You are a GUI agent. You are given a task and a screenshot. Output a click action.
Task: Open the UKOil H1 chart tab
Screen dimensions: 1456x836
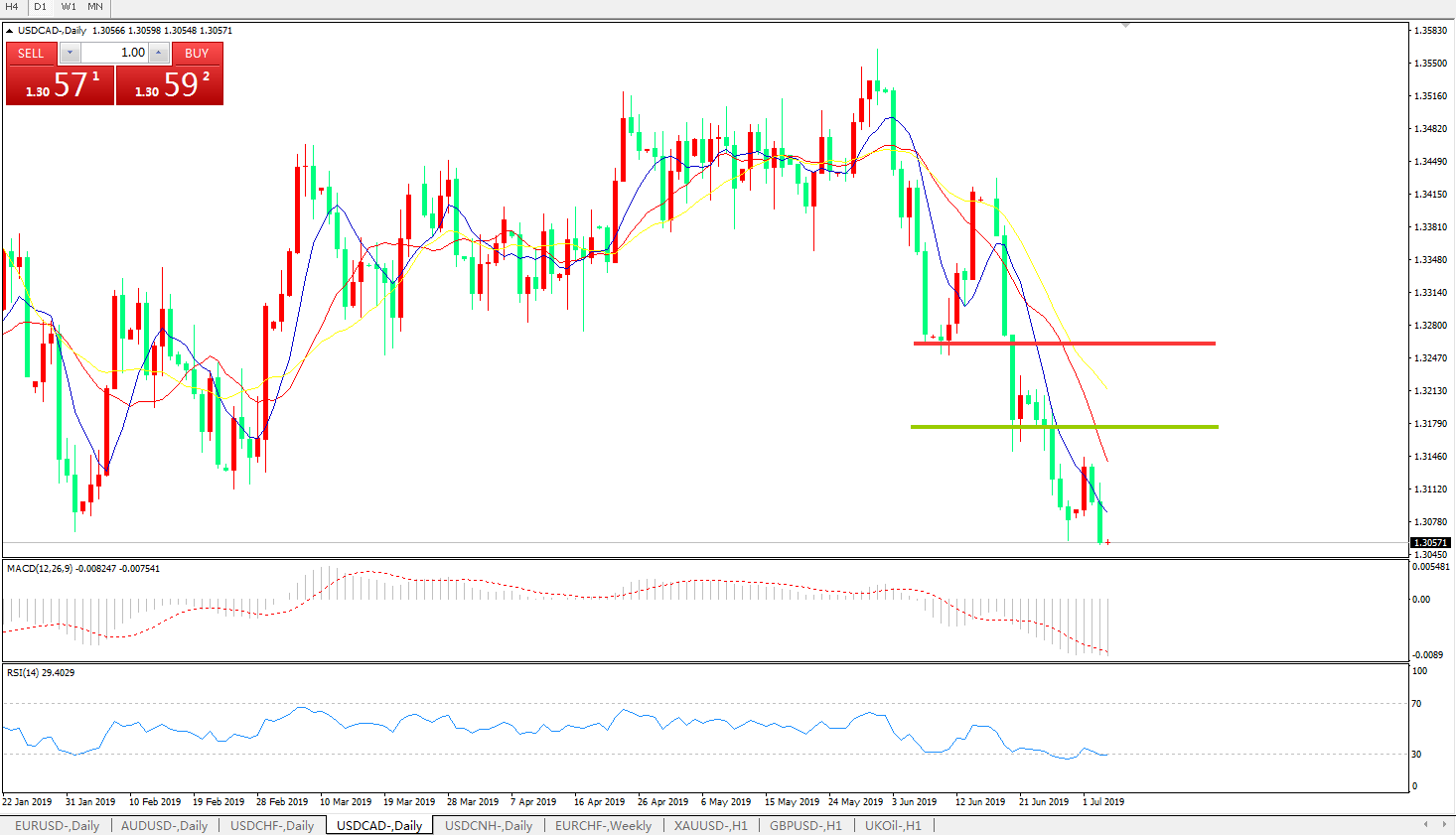pyautogui.click(x=892, y=825)
